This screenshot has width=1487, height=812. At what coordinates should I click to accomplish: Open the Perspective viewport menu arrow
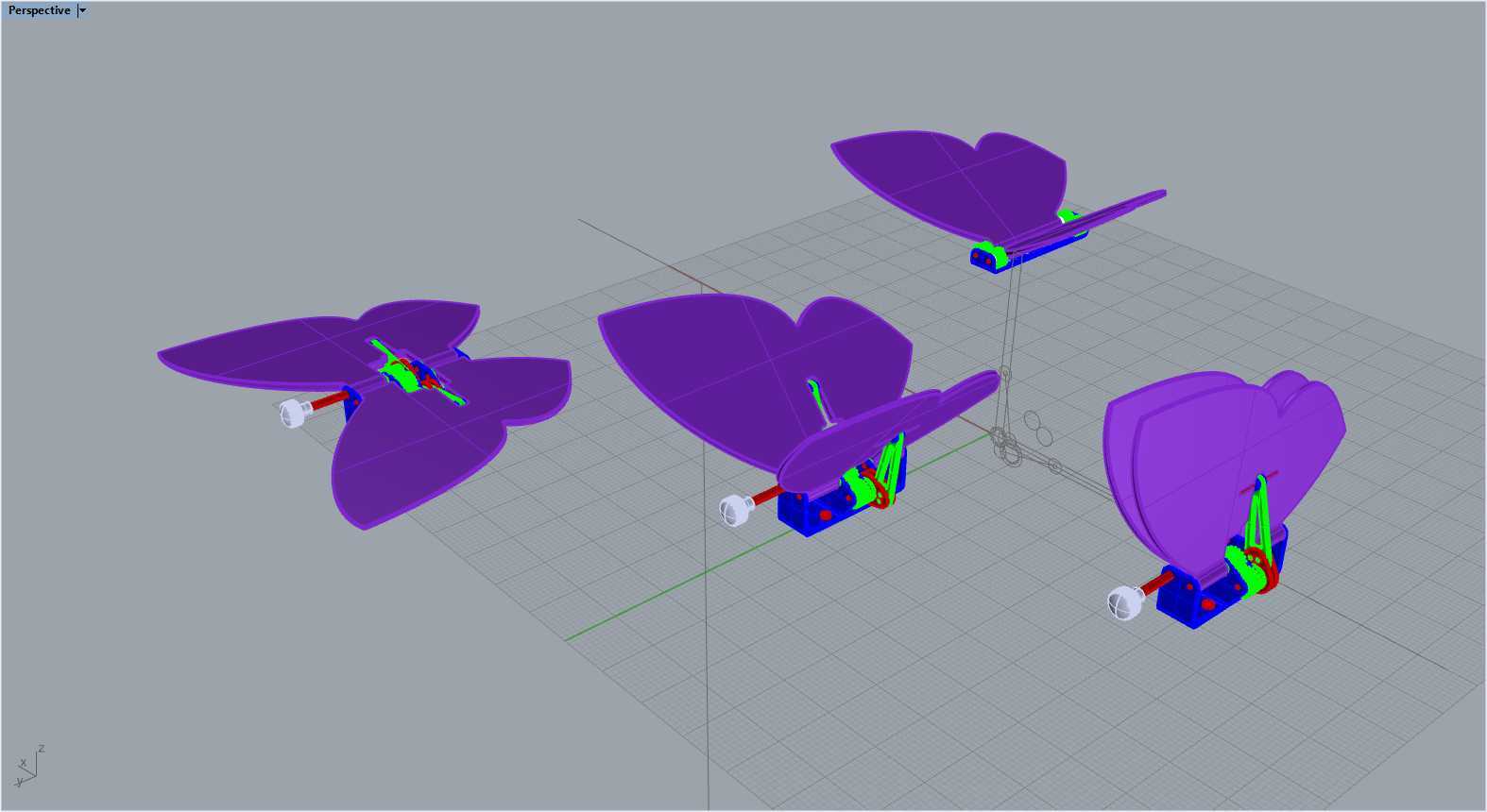(x=82, y=10)
